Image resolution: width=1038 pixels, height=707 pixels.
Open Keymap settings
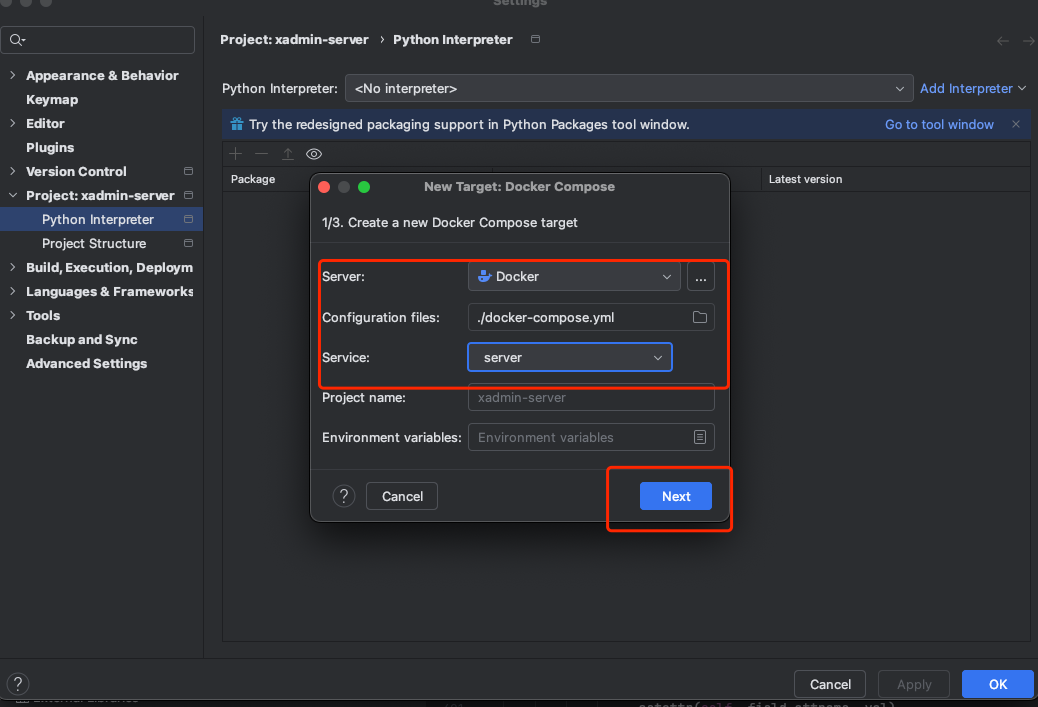pos(52,99)
